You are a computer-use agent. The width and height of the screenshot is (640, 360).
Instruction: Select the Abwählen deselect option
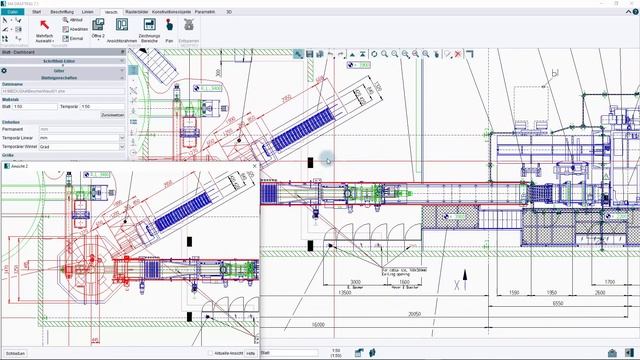coord(75,29)
